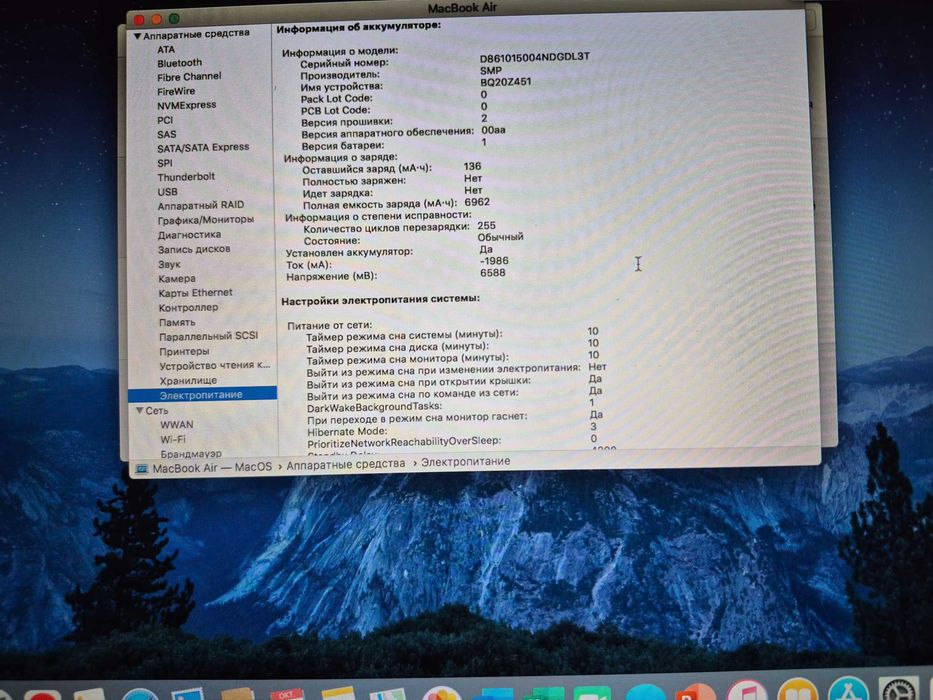Select SPI in the sidebar
The width and height of the screenshot is (933, 700).
[165, 162]
